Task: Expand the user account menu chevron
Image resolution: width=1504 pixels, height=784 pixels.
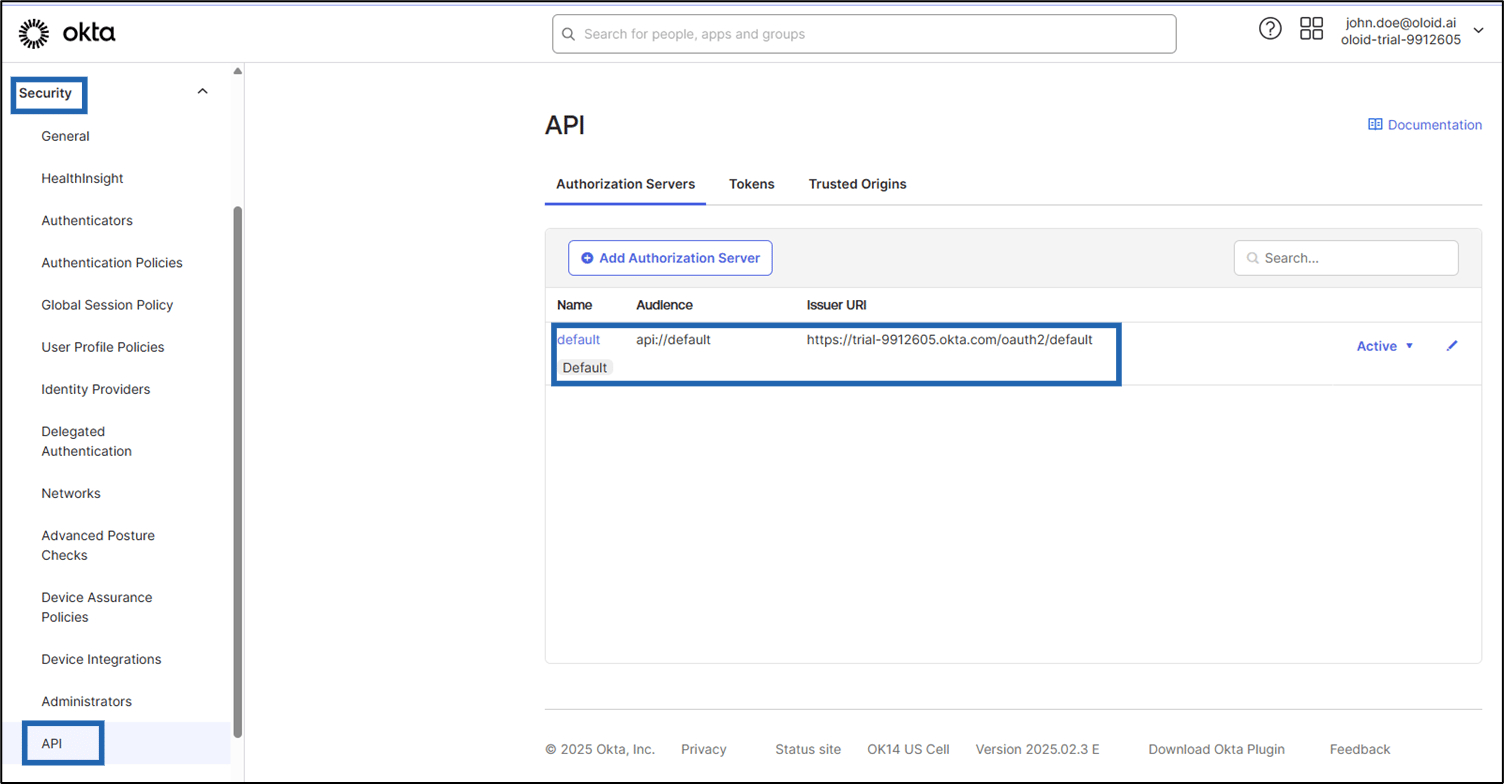Action: [1479, 30]
